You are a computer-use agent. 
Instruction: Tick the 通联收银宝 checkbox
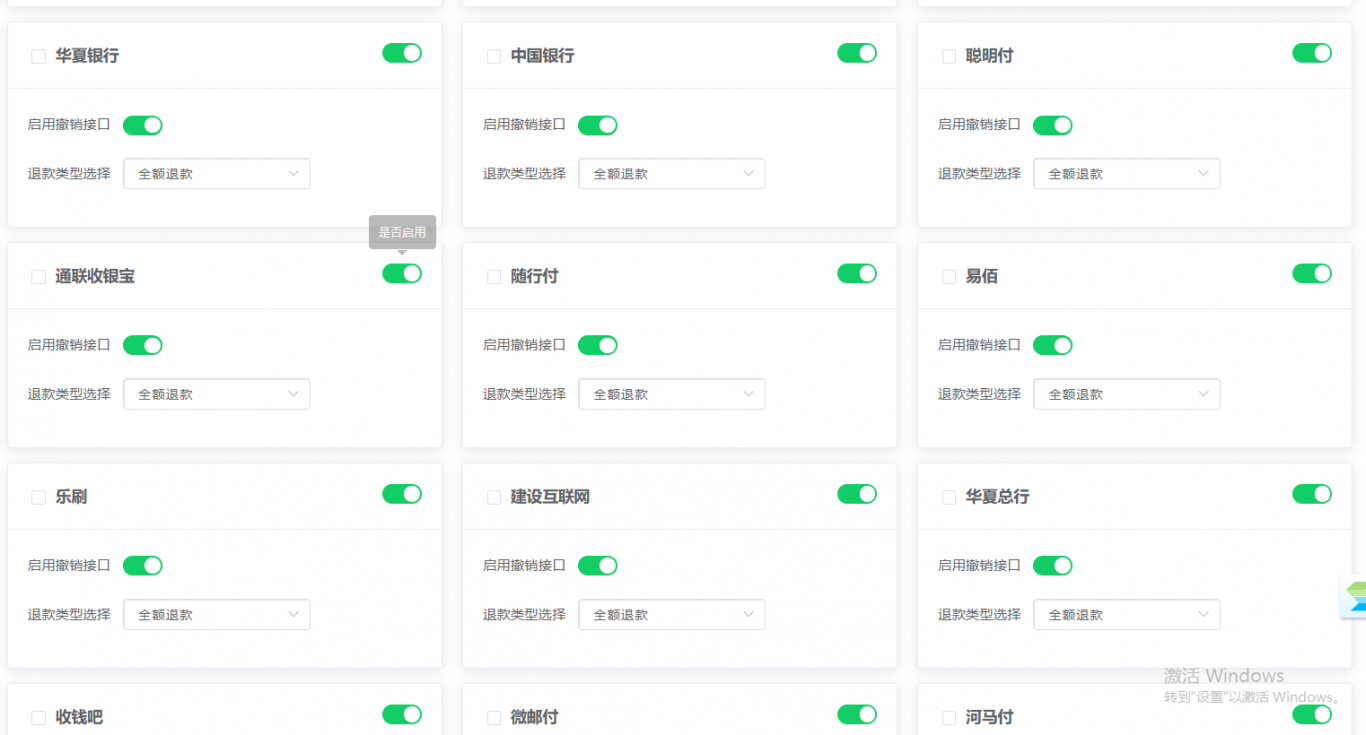pos(38,277)
